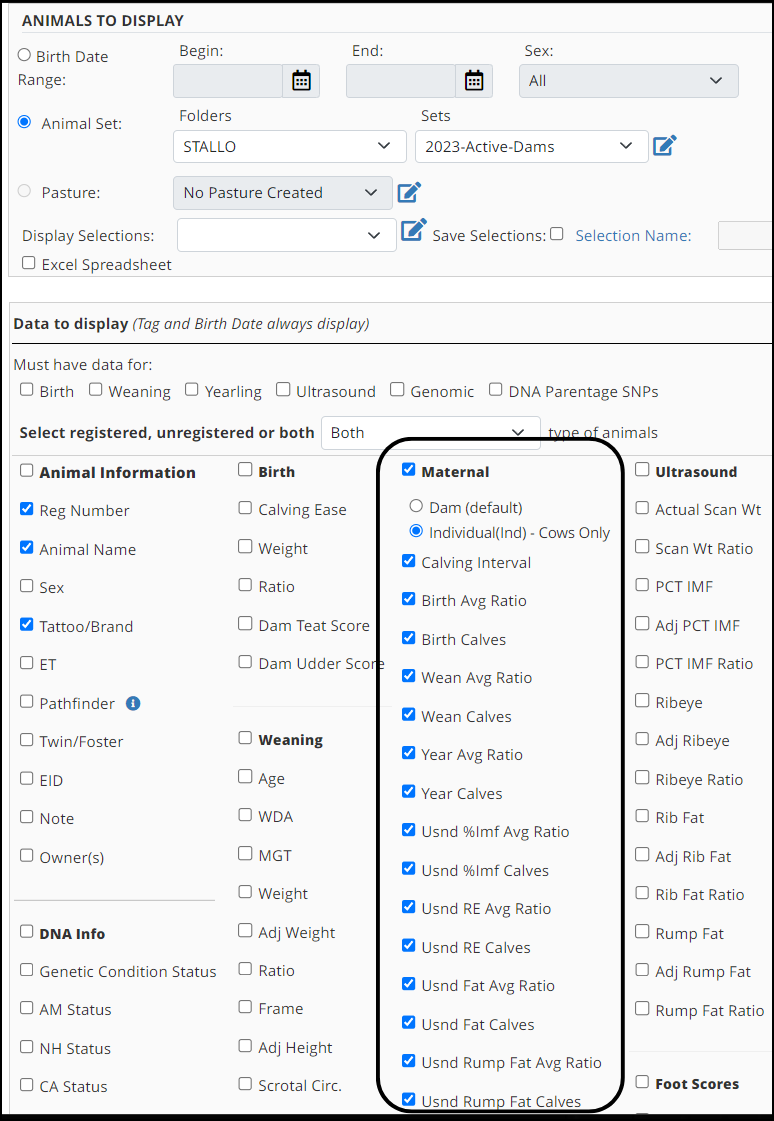This screenshot has height=1121, width=774.
Task: Check the Rump Fat Ratio checkbox
Action: 642,1008
